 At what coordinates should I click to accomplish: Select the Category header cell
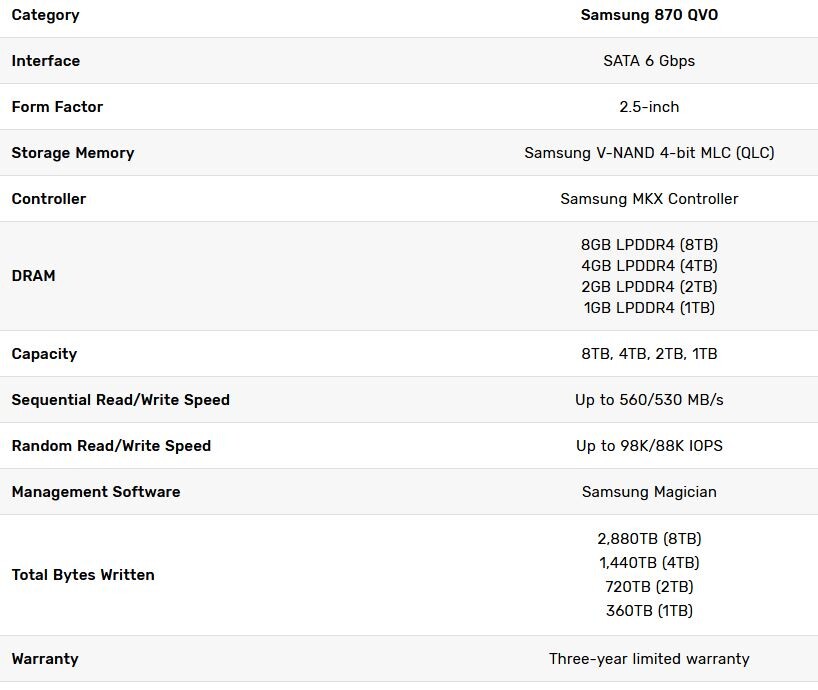click(45, 15)
